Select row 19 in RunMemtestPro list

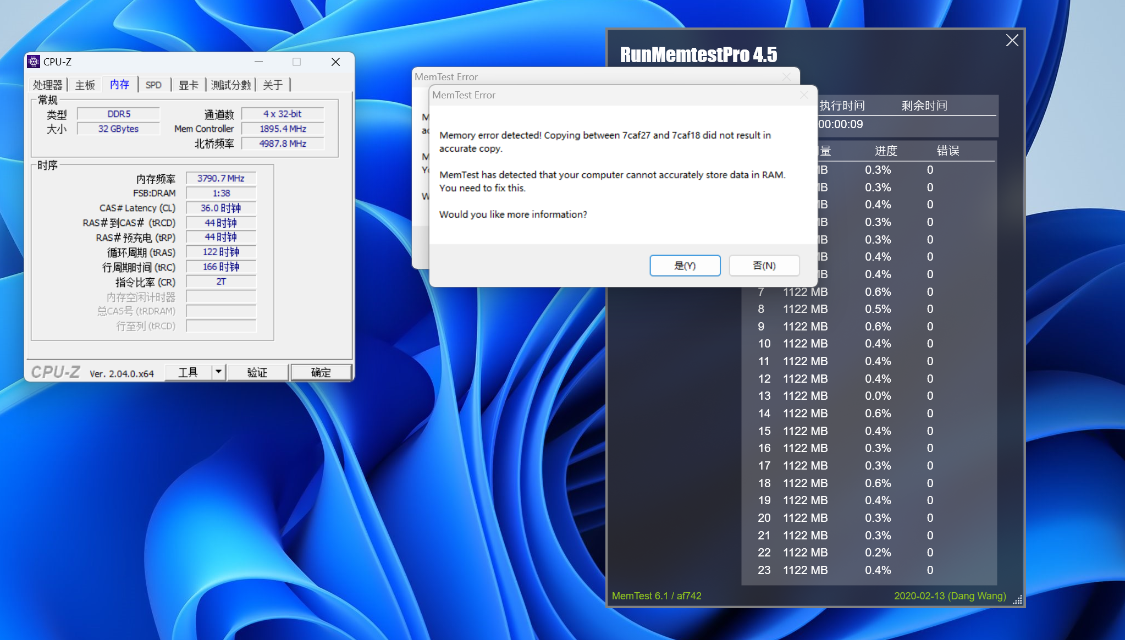coord(868,500)
